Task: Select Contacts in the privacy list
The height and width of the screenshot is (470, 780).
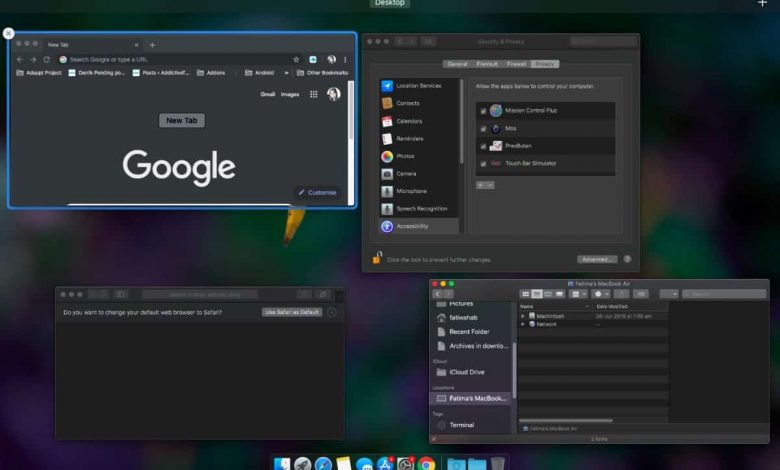Action: click(x=419, y=103)
